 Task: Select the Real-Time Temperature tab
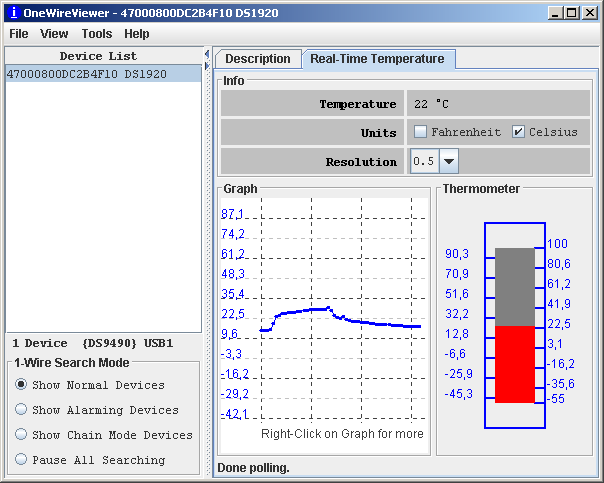click(378, 59)
